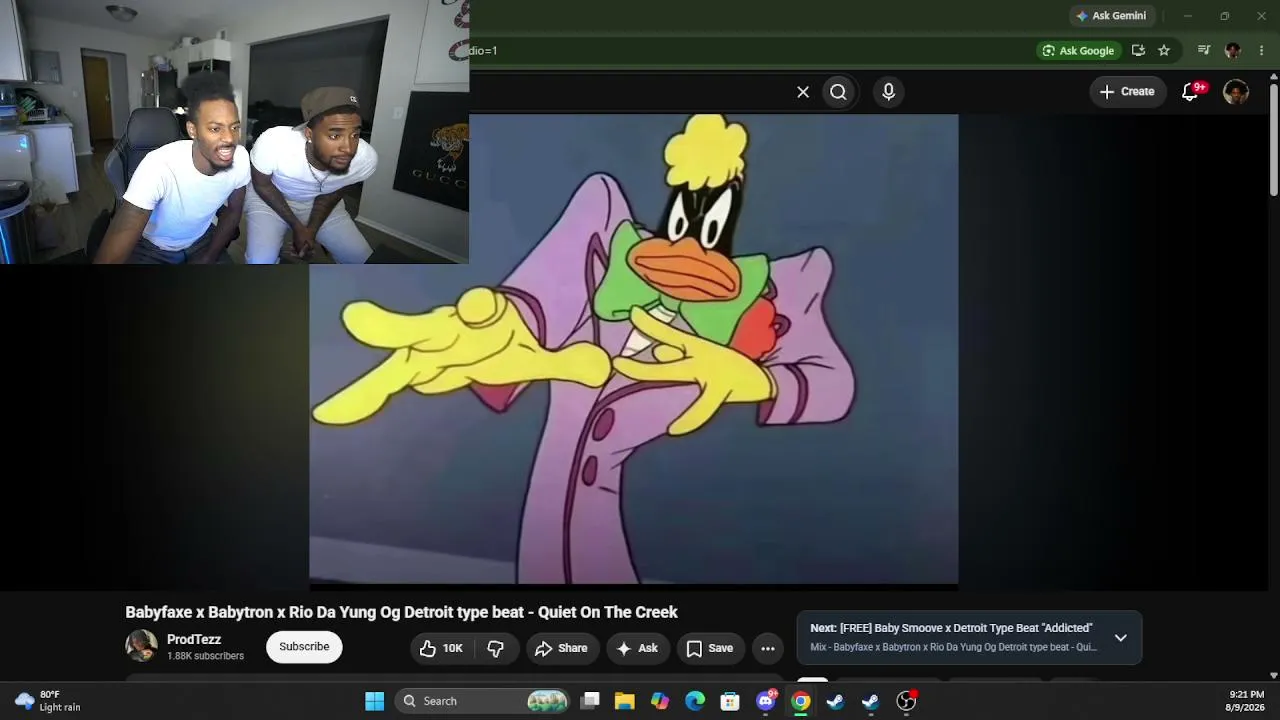Dislike the video with thumbs down
This screenshot has width=1280, height=720.
tap(495, 648)
